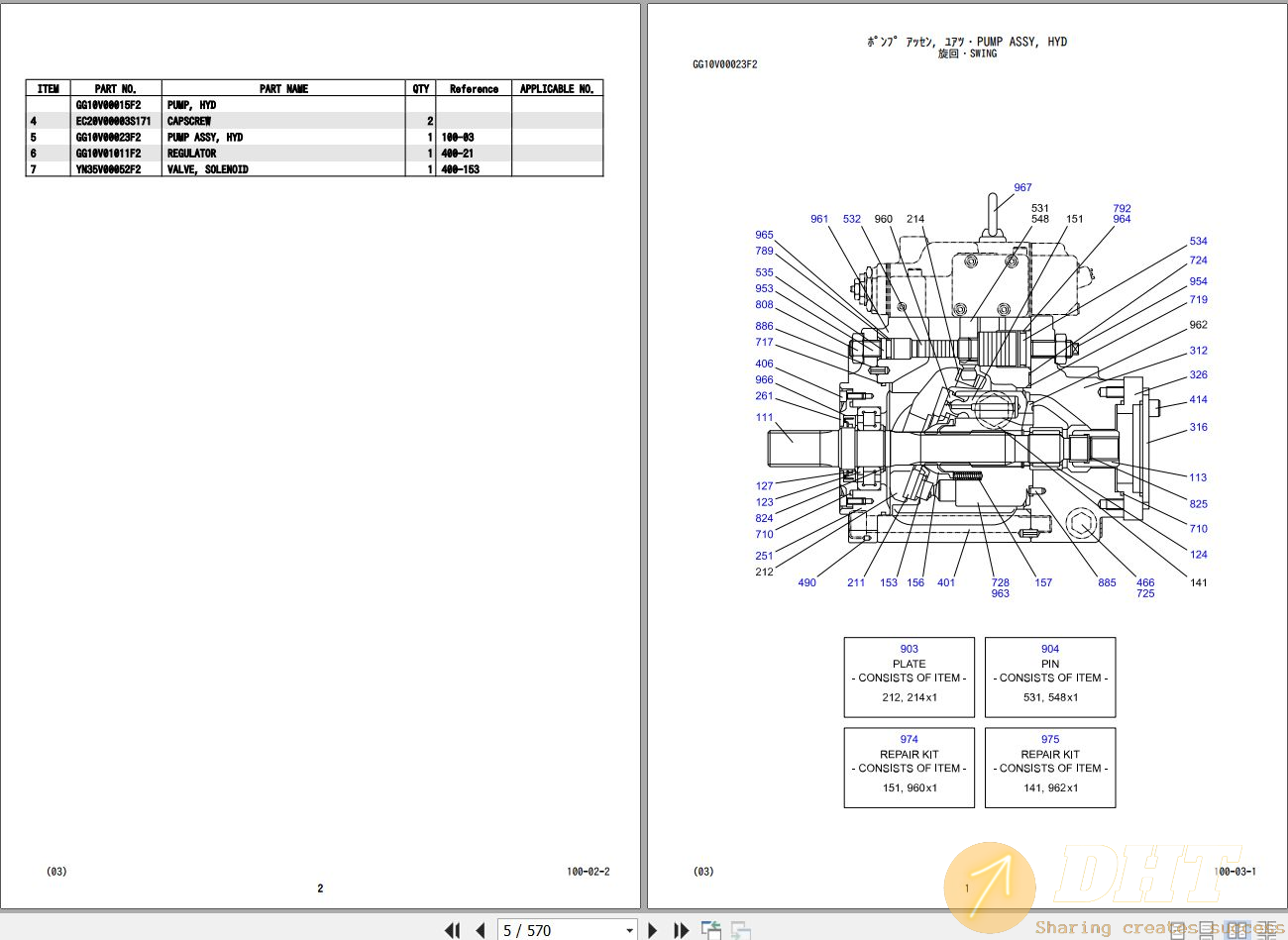Open item 975 REPAIR KIT link
This screenshot has height=940, width=1288.
click(1050, 740)
